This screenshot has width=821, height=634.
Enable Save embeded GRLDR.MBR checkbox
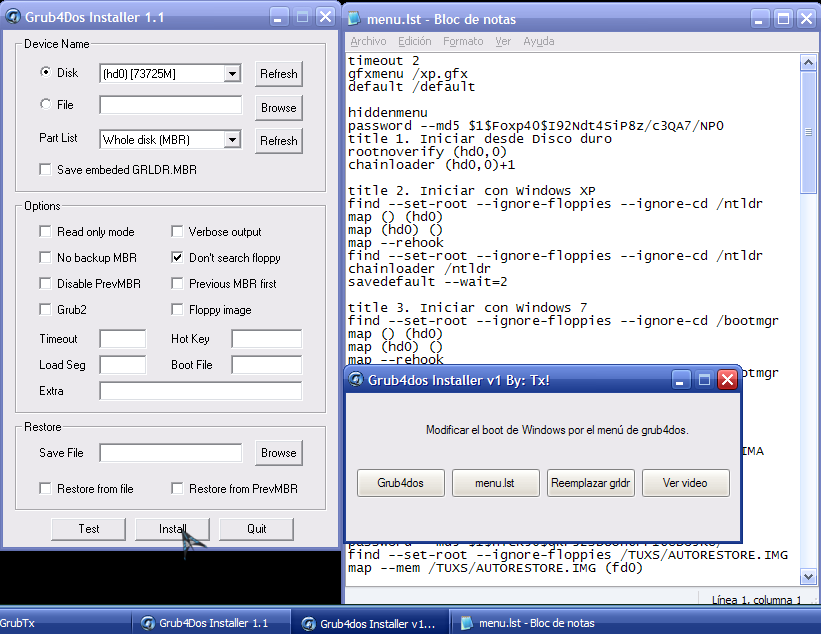click(x=46, y=170)
